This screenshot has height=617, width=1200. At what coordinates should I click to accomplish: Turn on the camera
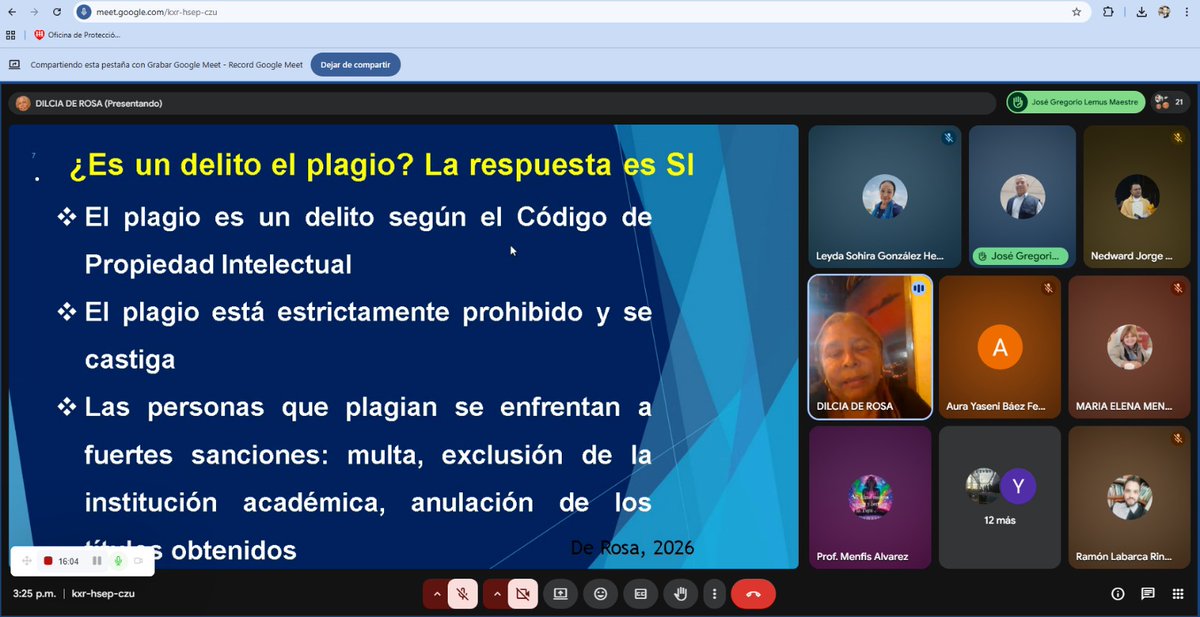point(522,593)
